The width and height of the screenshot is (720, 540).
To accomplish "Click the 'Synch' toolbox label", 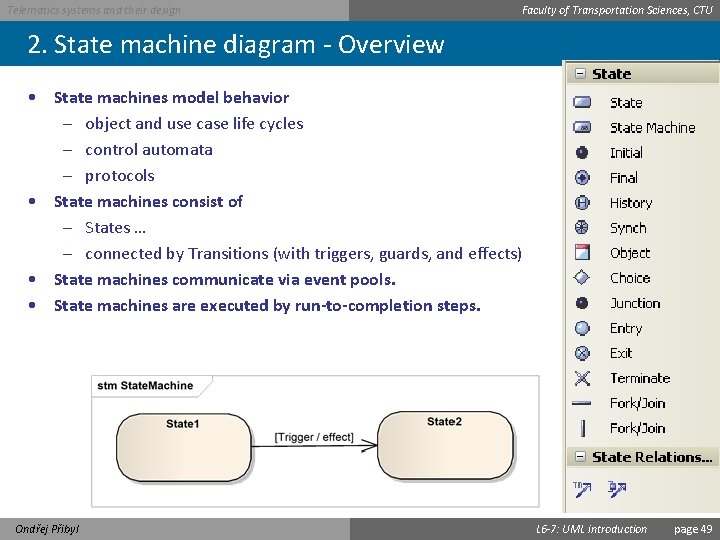I will pos(628,228).
